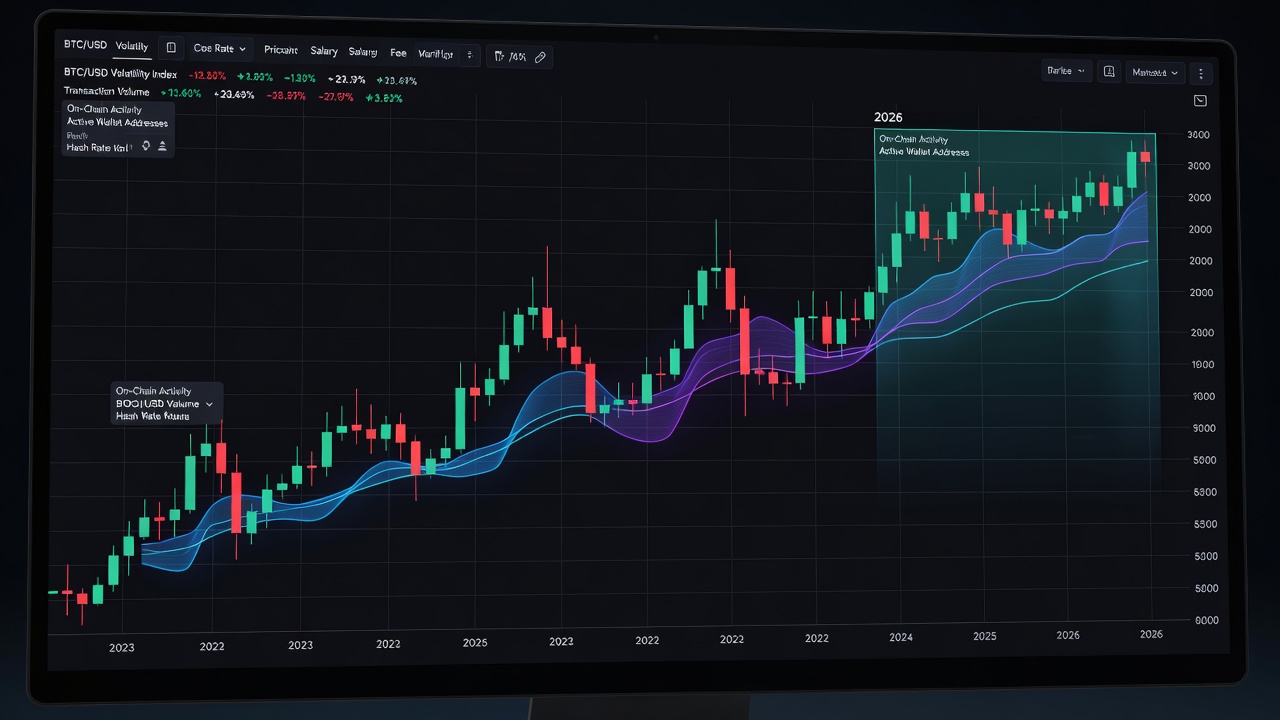1280x720 pixels.
Task: Click Active Wallet Address label in the highlighted 2026 region
Action: (x=924, y=152)
